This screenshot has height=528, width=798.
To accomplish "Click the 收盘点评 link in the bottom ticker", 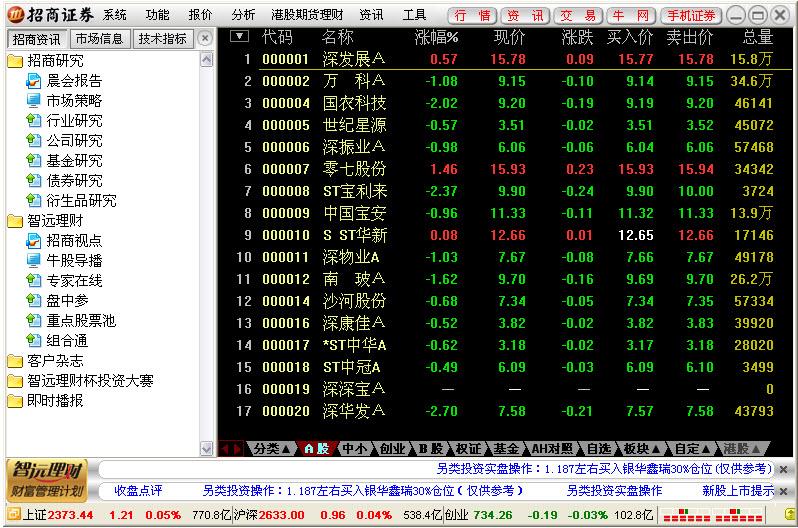I will point(138,491).
